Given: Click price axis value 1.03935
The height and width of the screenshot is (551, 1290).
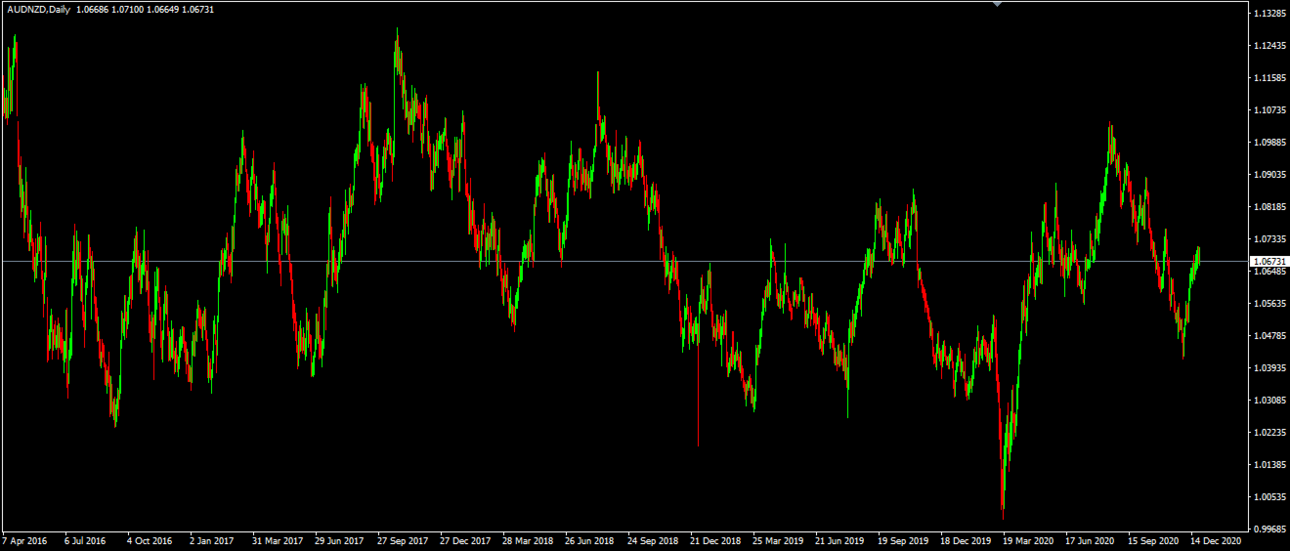Looking at the screenshot, I should coord(1268,368).
